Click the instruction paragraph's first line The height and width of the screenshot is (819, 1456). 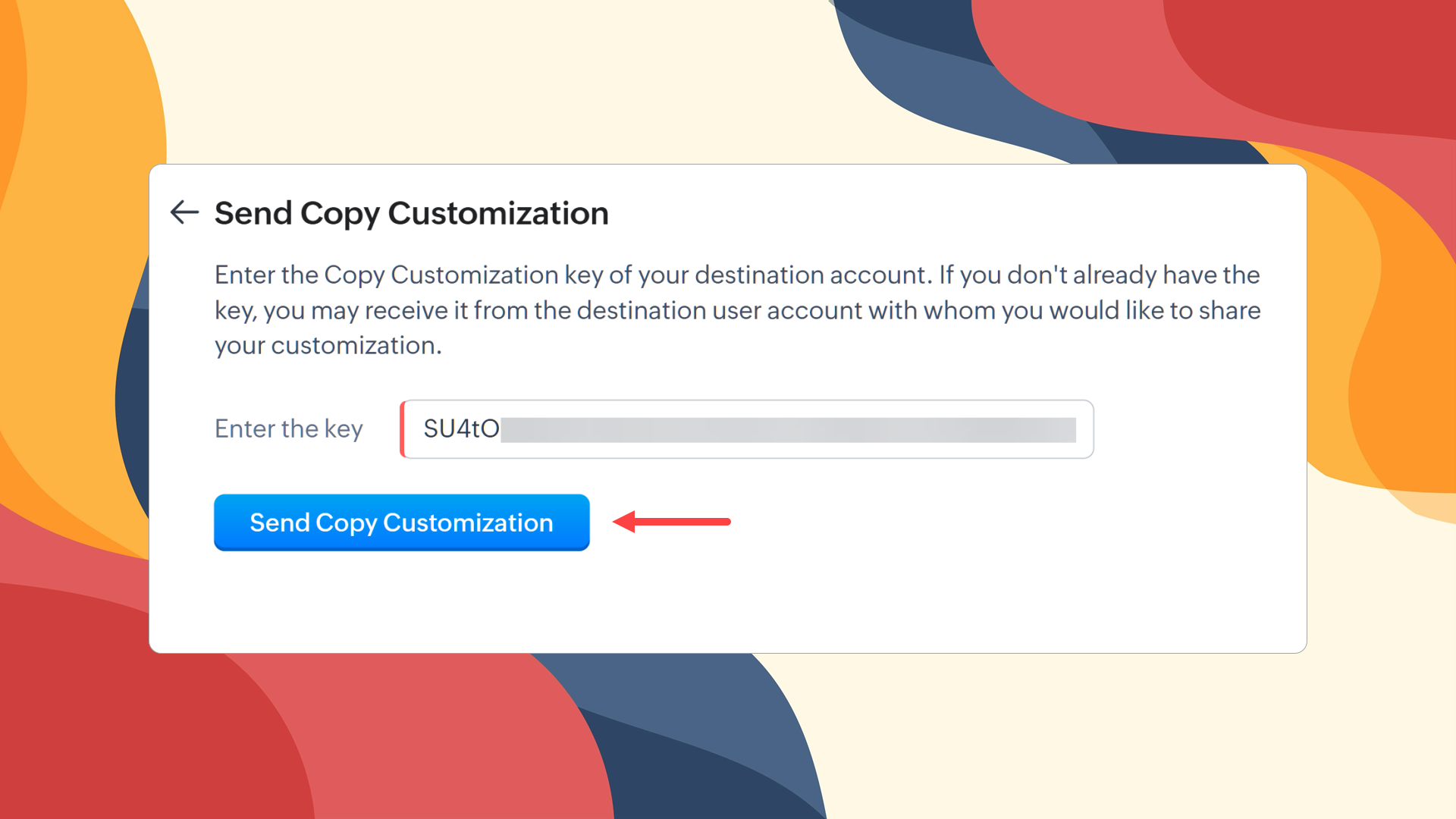coord(736,275)
